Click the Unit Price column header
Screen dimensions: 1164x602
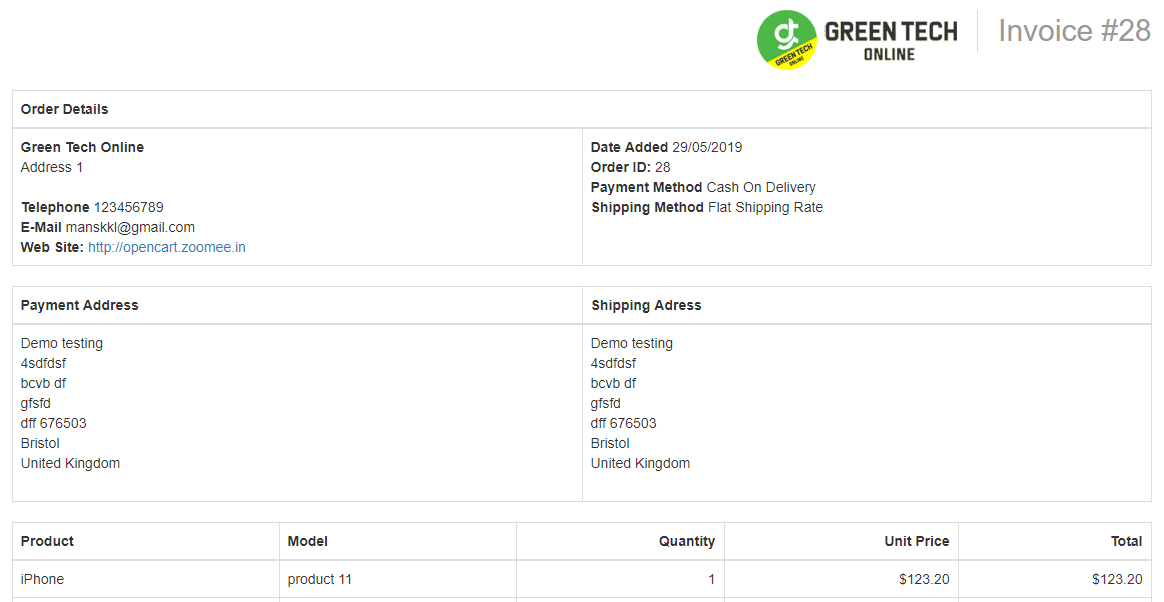click(917, 541)
